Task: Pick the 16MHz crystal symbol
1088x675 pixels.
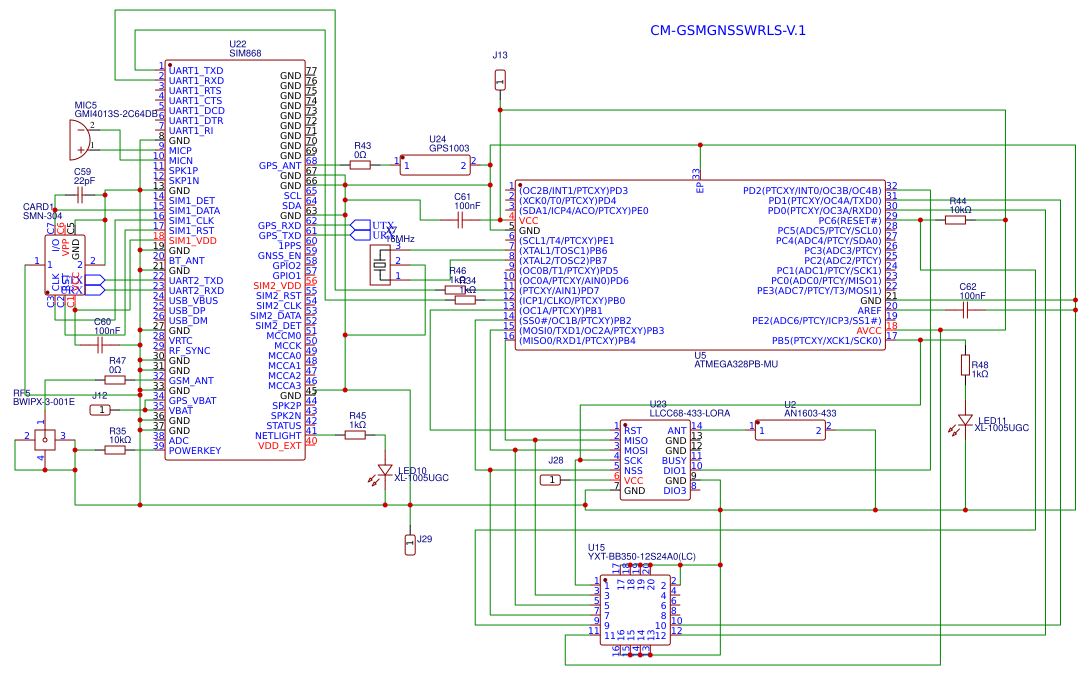Action: coord(380,265)
